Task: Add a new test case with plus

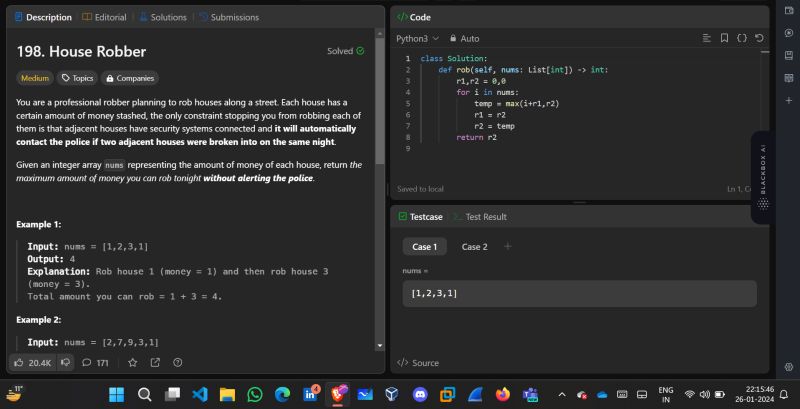Action: point(507,247)
